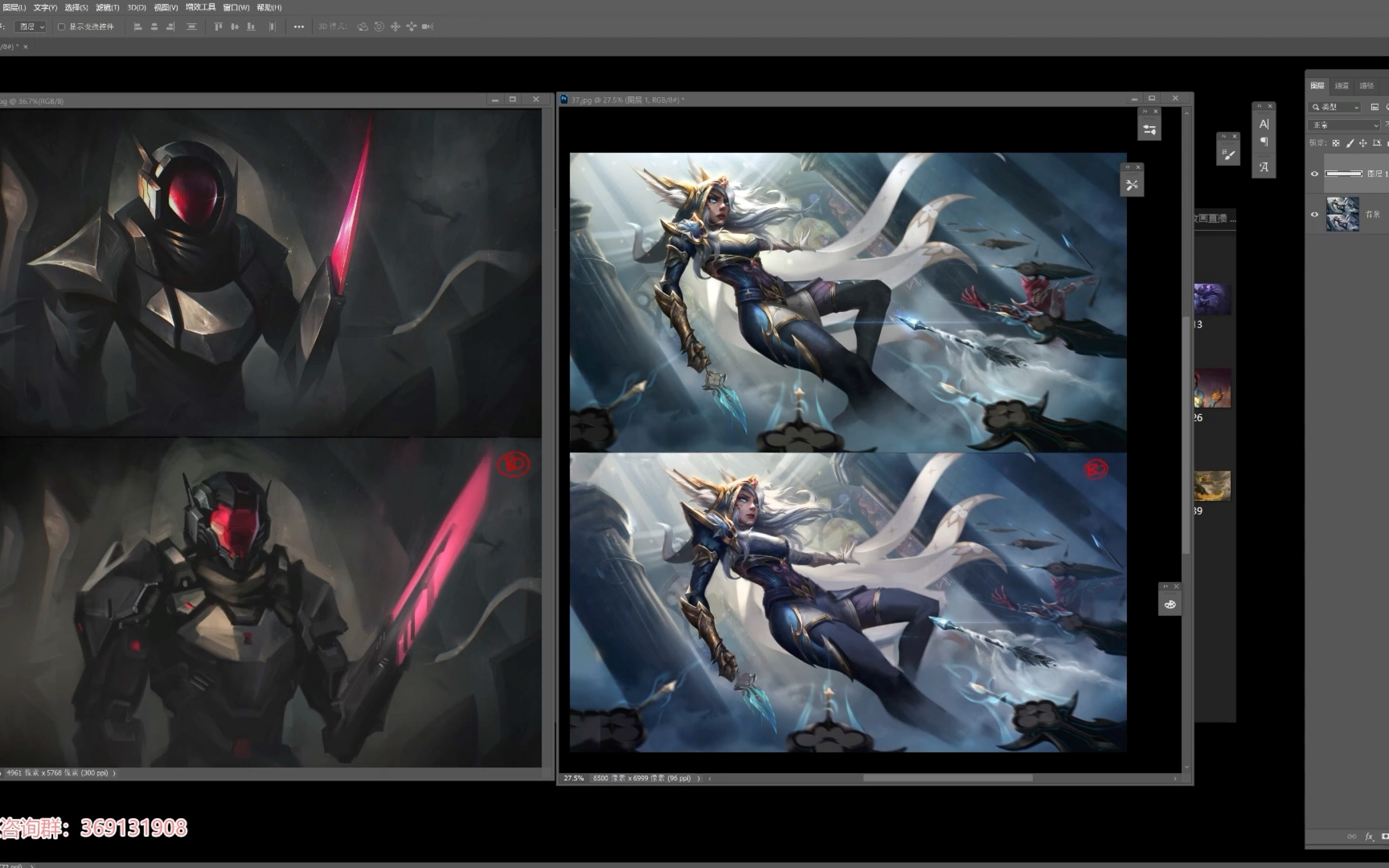Open the tool presets wrench panel icon
This screenshot has width=1389, height=868.
click(x=1132, y=185)
